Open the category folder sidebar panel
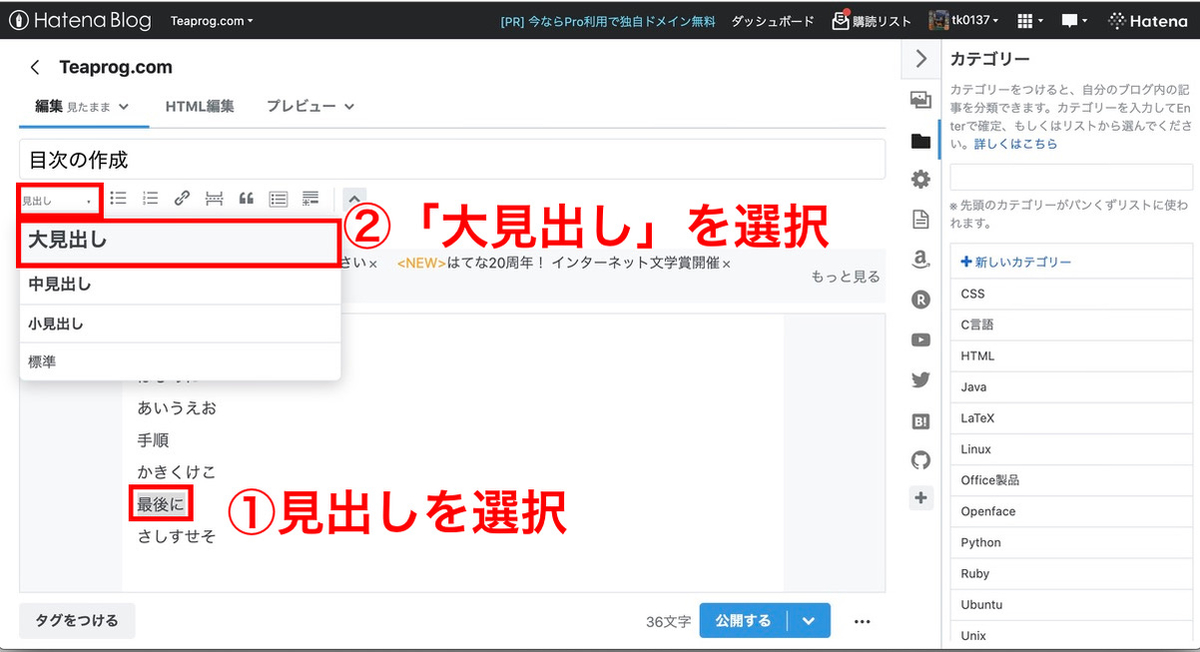The image size is (1200, 652). click(x=921, y=141)
